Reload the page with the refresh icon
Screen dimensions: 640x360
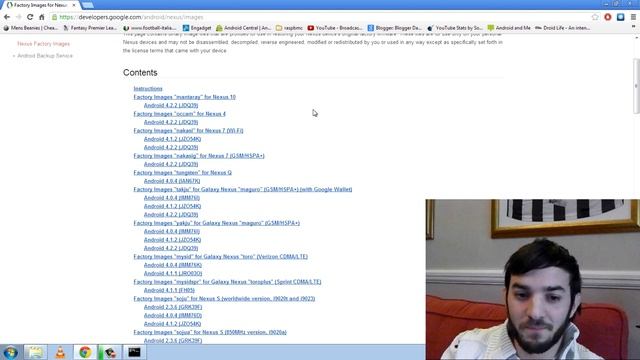pyautogui.click(x=30, y=17)
